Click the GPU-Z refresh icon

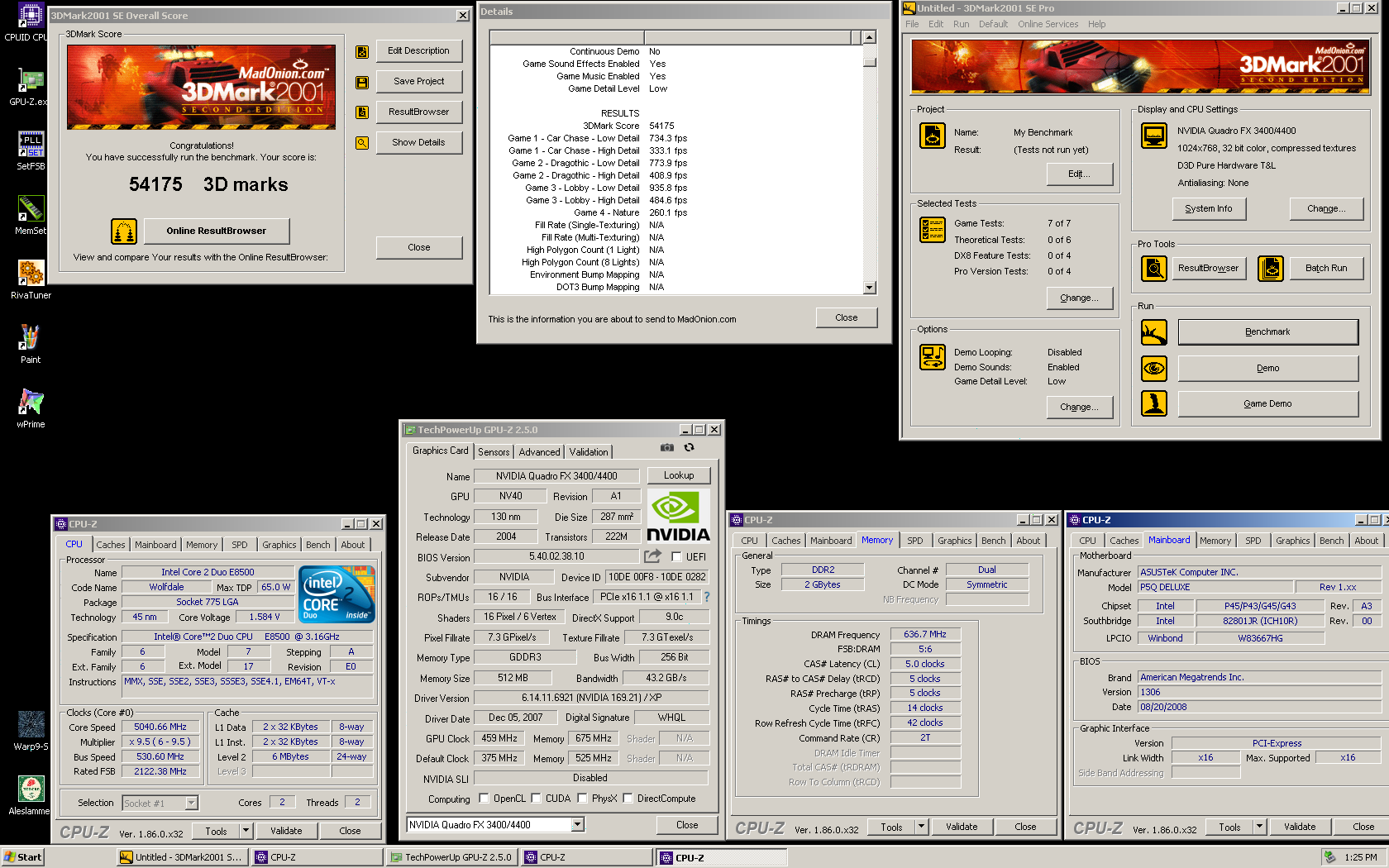tap(689, 448)
